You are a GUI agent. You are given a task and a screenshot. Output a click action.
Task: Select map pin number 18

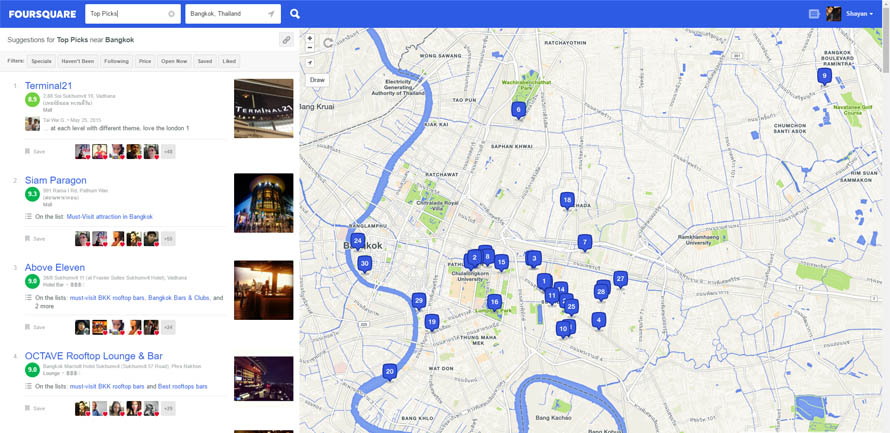pos(567,201)
